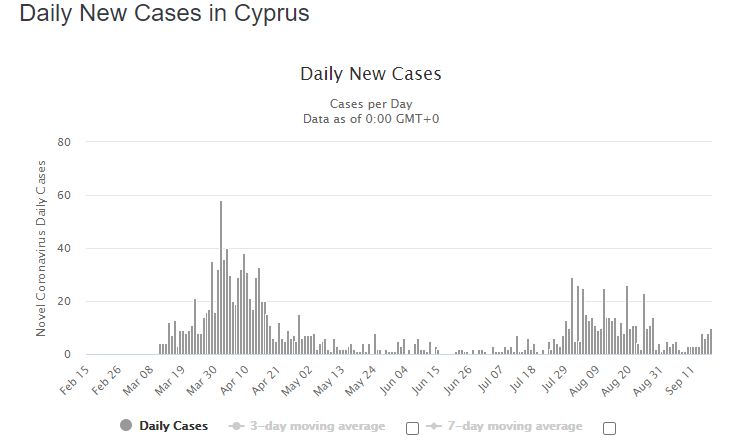Click the Novel Coronavirus Daily Cases axis title
Image resolution: width=734 pixels, height=441 pixels.
pos(42,250)
